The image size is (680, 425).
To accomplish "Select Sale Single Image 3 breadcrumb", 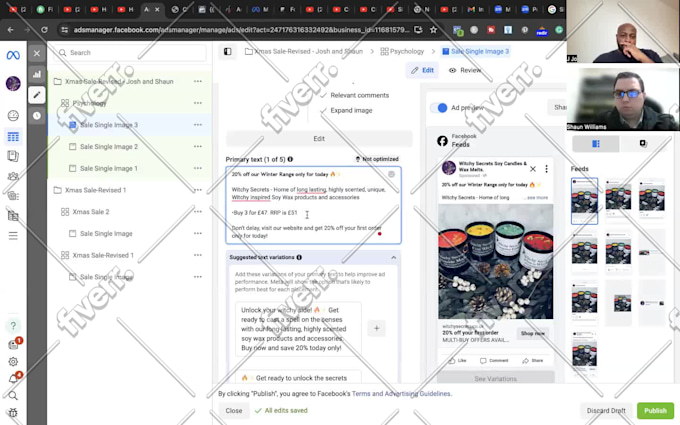I will pyautogui.click(x=476, y=51).
